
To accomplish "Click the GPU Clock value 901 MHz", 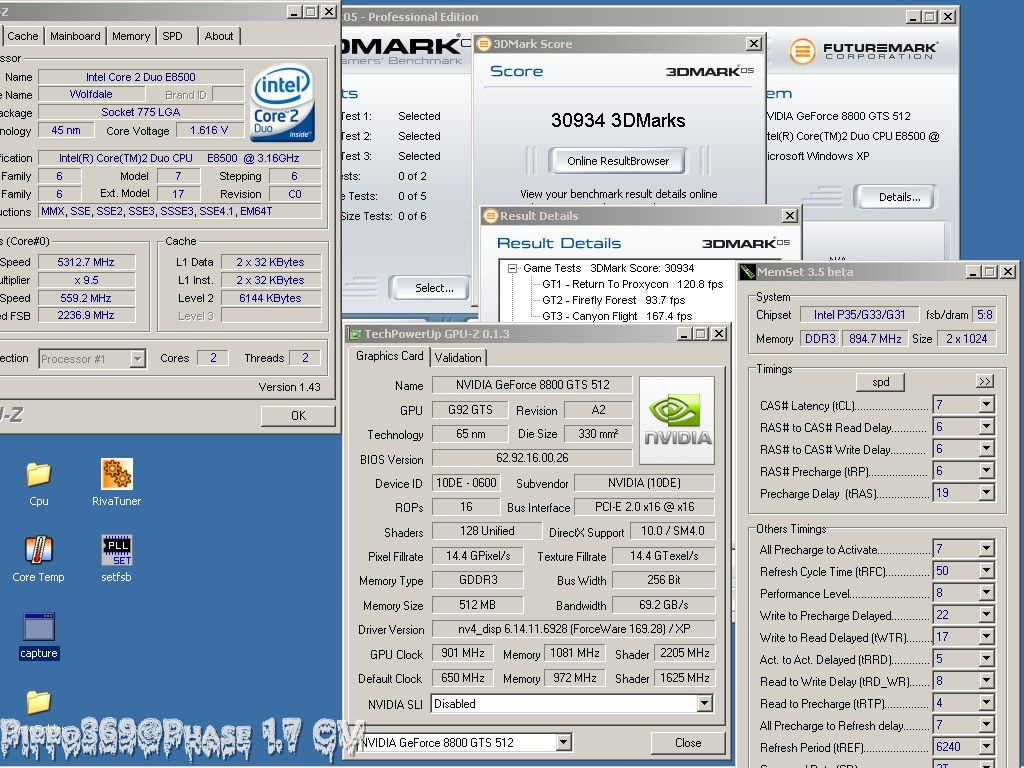I will click(462, 653).
